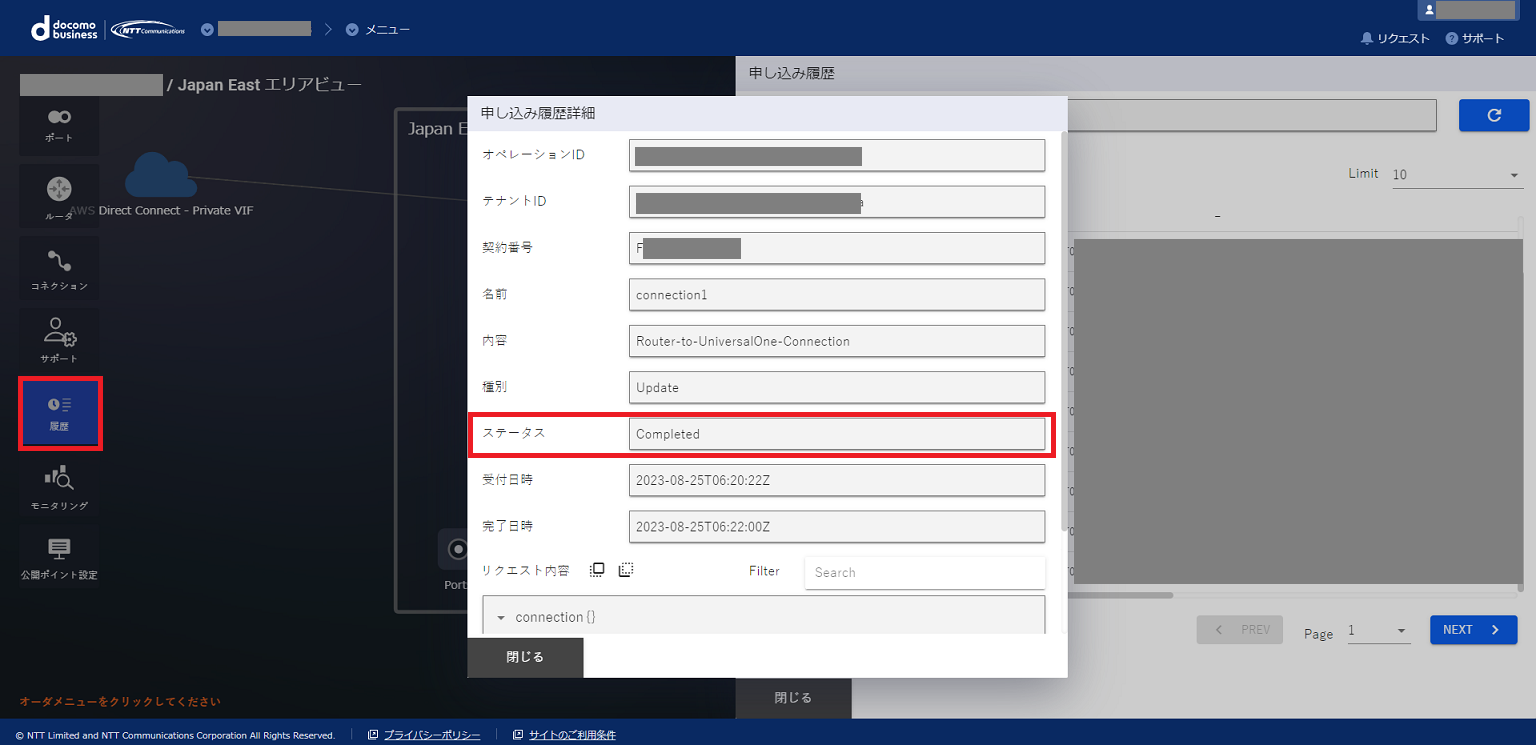Open the Limit dropdown showing 10

click(1456, 174)
